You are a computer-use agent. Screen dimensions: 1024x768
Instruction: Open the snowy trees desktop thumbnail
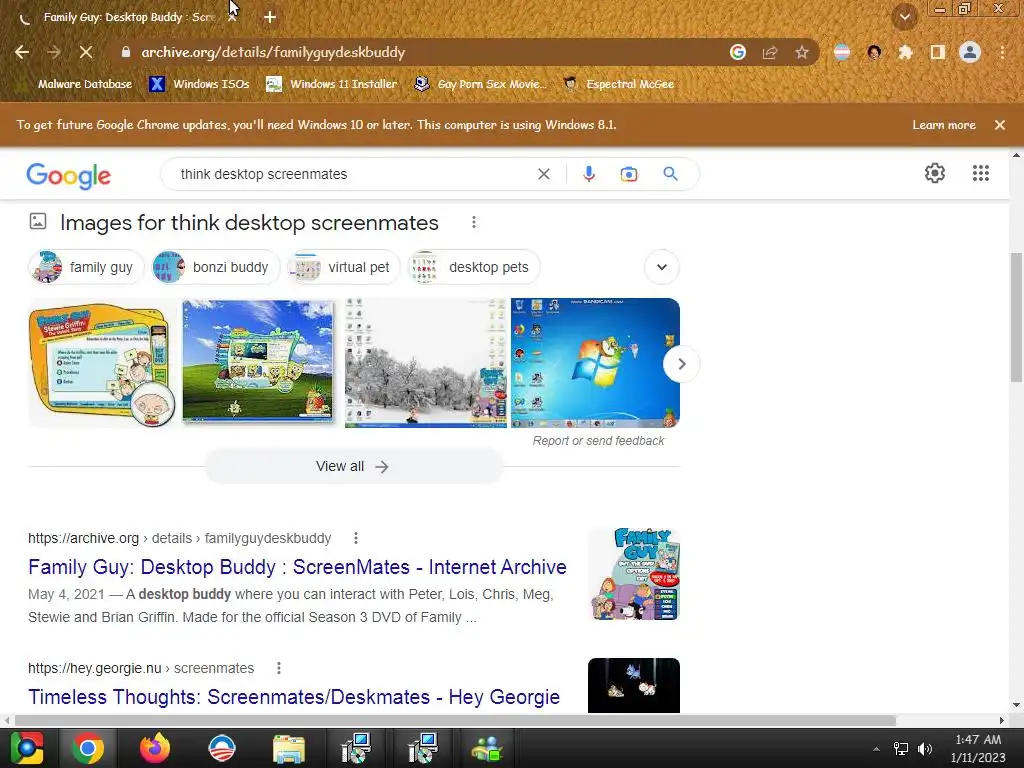click(x=425, y=363)
